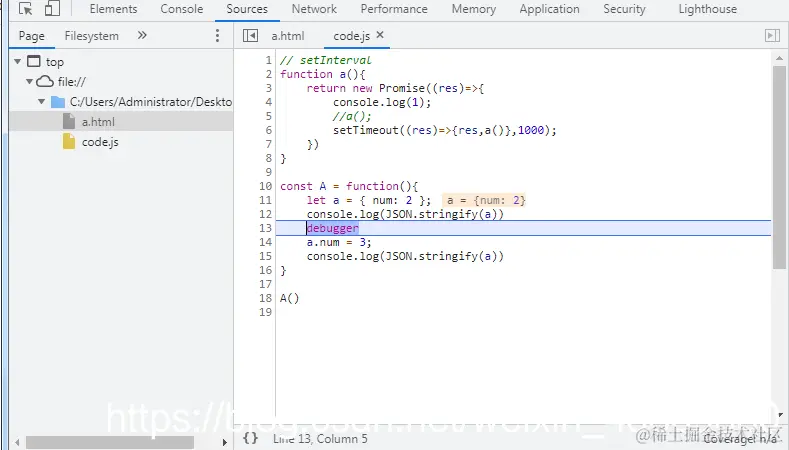Click the const A = function() line
The height and width of the screenshot is (450, 789).
coord(349,186)
